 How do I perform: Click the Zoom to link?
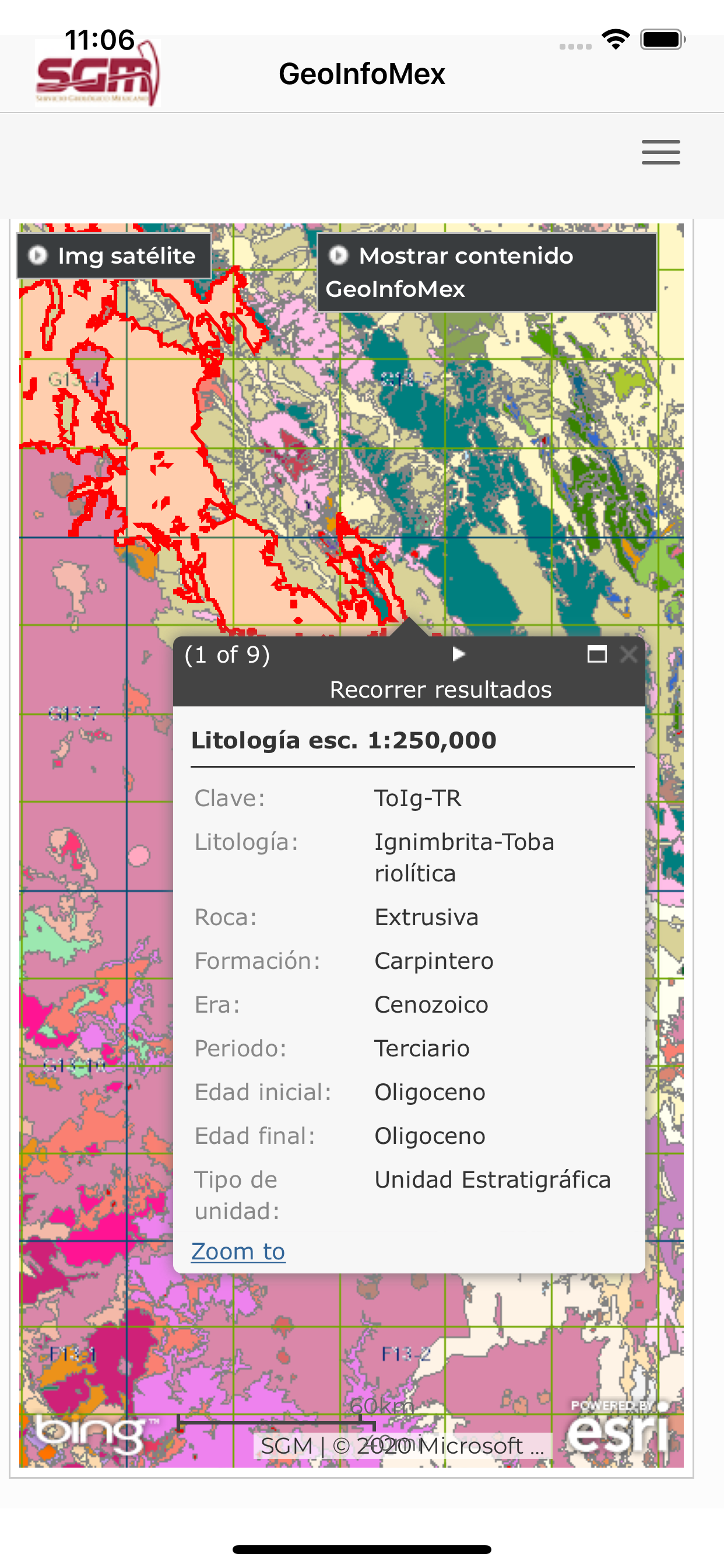(x=238, y=1251)
